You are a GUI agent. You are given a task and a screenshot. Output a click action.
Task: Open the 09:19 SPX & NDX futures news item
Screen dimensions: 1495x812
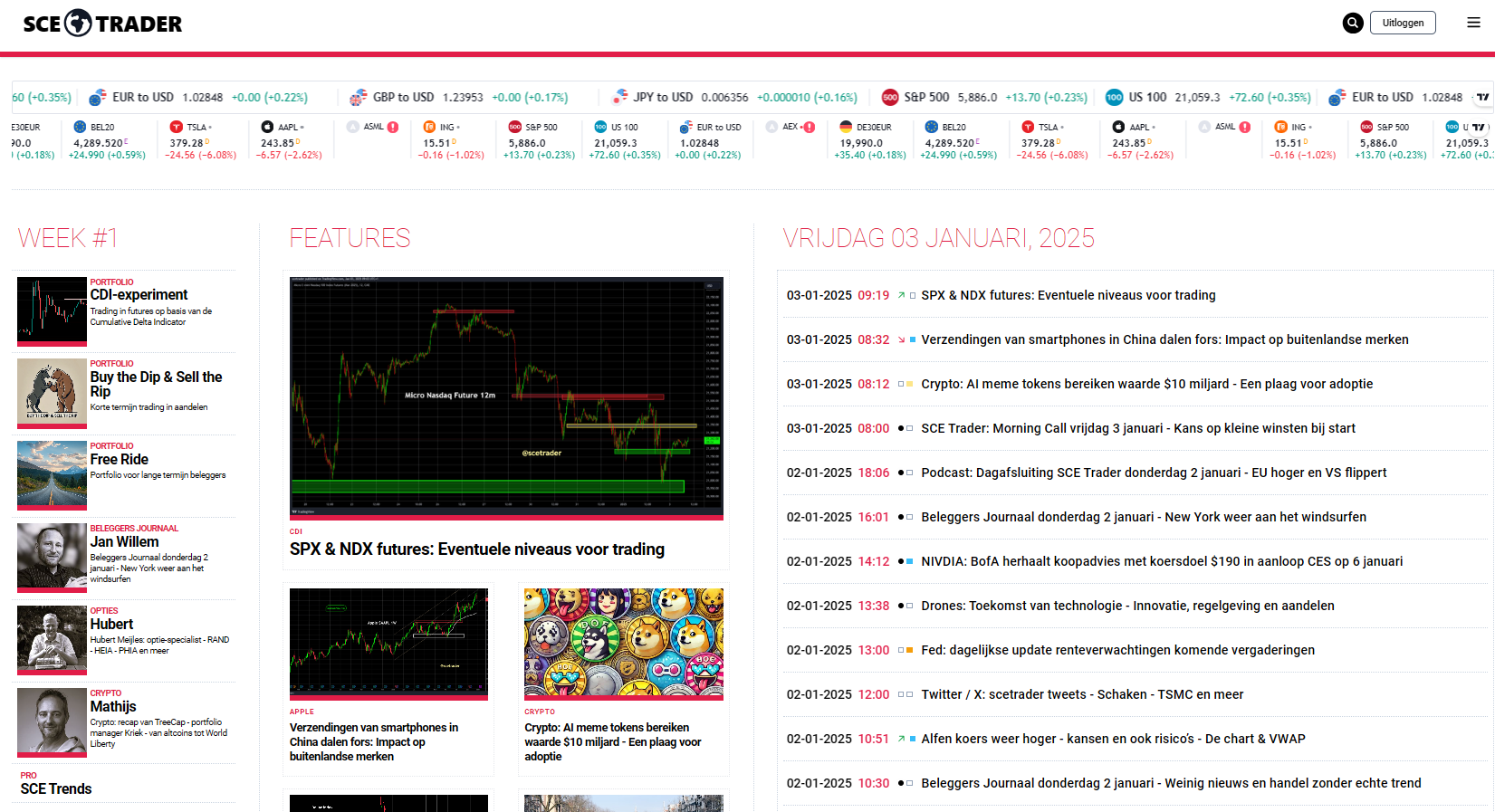pyautogui.click(x=1069, y=295)
